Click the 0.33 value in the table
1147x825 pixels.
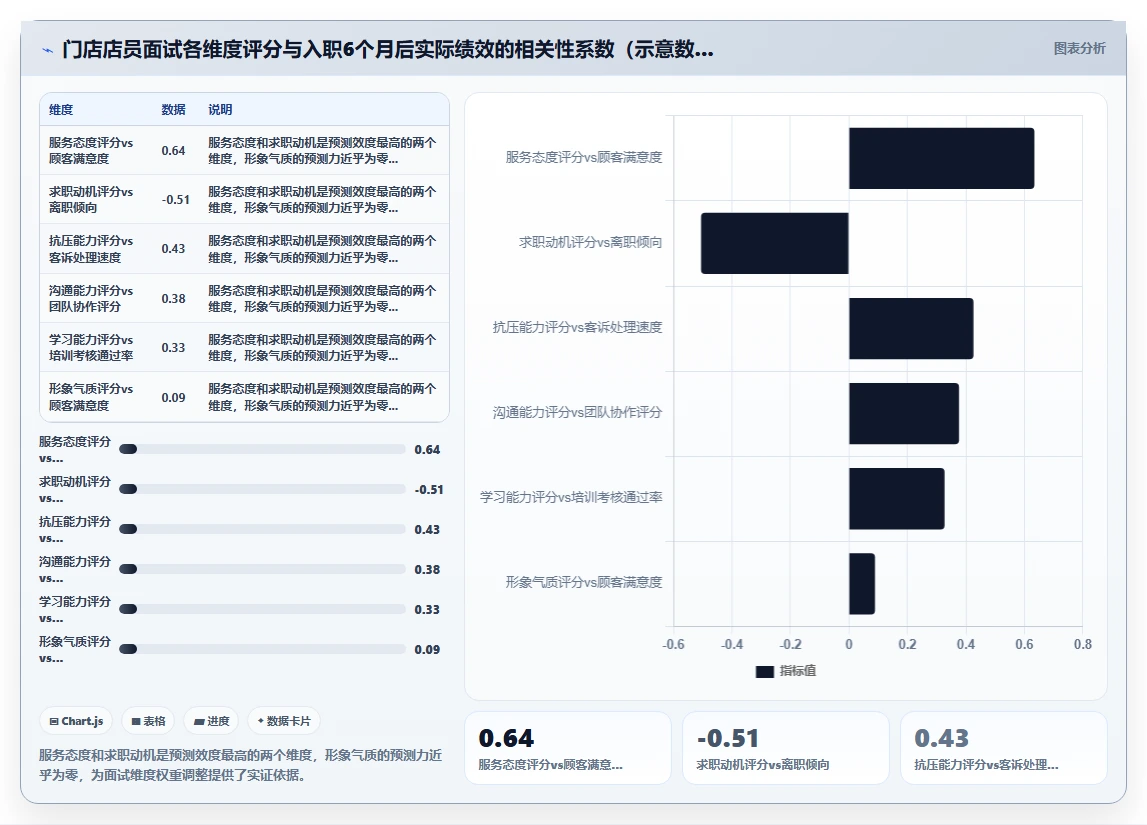point(173,347)
